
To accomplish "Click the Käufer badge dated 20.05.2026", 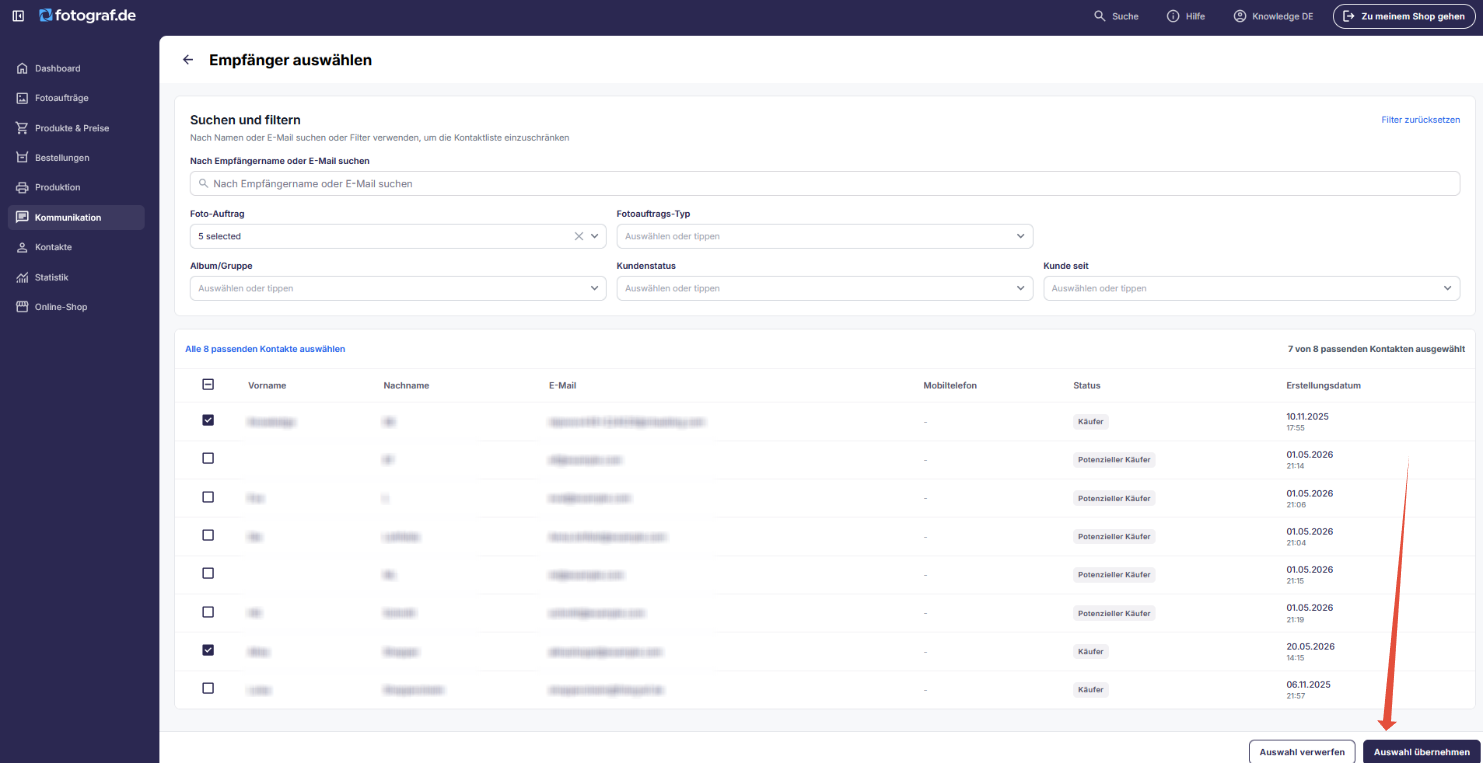I will (1091, 651).
